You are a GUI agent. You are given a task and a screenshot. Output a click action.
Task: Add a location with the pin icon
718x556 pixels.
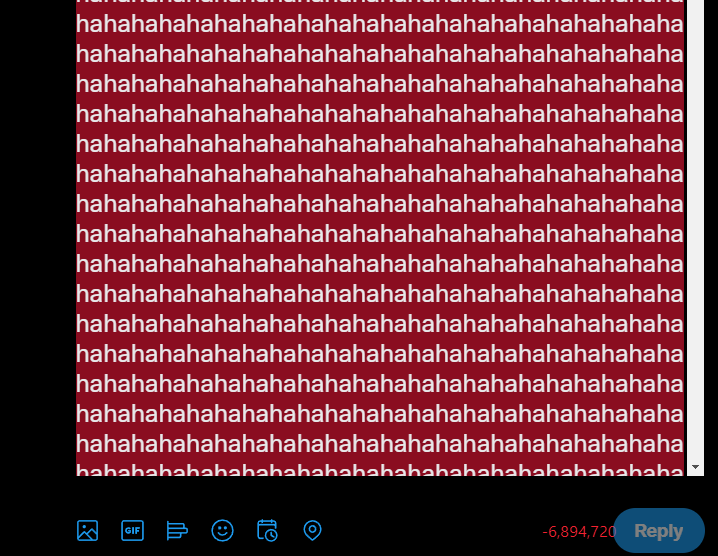click(312, 530)
